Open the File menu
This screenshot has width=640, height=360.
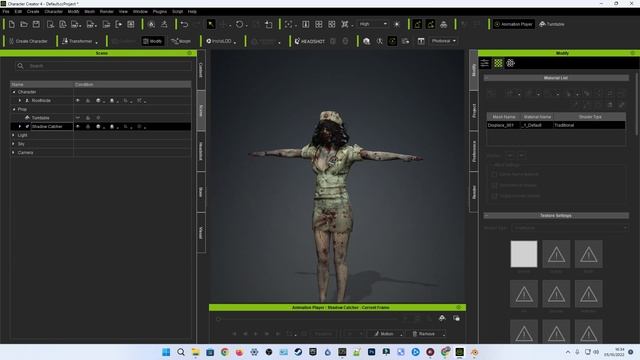(x=6, y=11)
